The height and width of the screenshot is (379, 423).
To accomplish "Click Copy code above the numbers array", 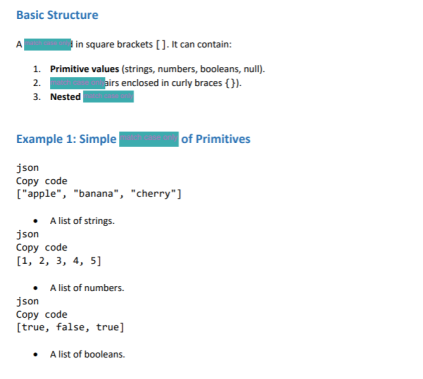I will point(42,248).
